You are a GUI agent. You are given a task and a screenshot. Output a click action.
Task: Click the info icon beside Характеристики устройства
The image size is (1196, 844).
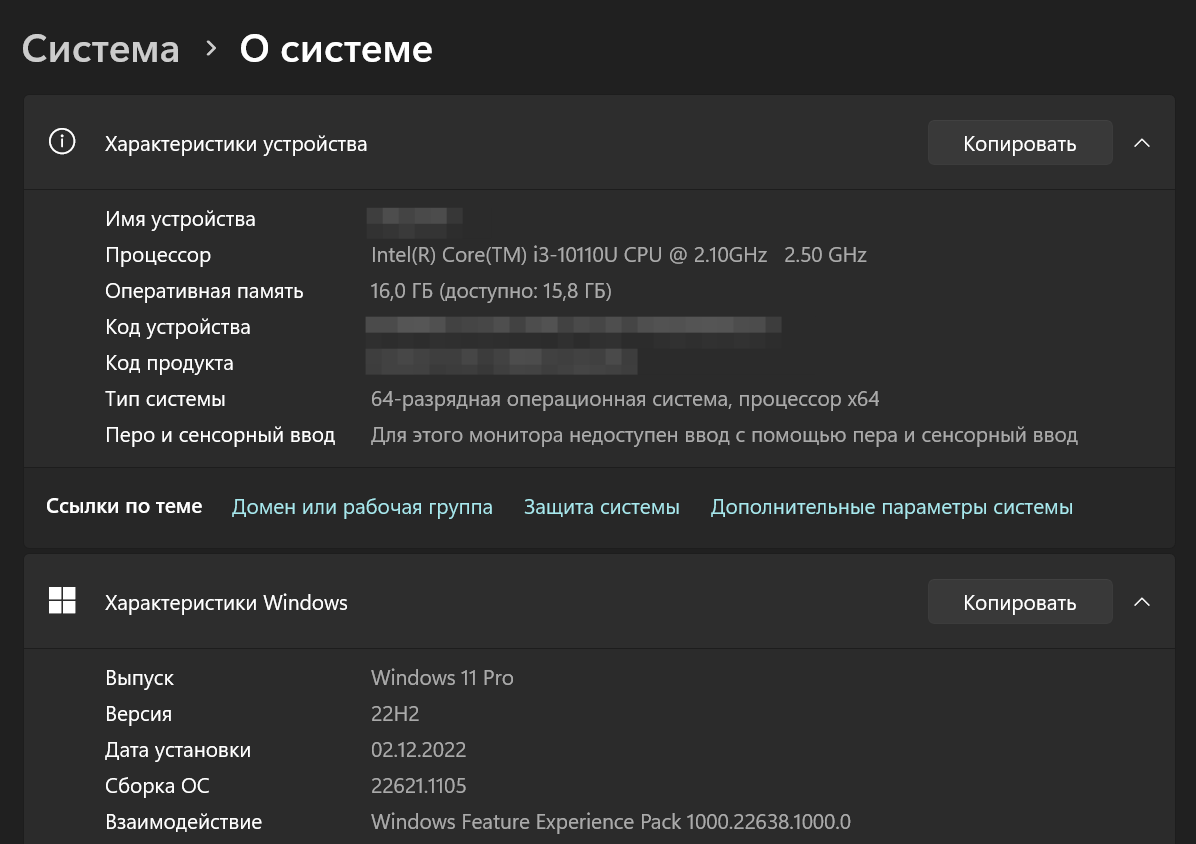coord(62,142)
